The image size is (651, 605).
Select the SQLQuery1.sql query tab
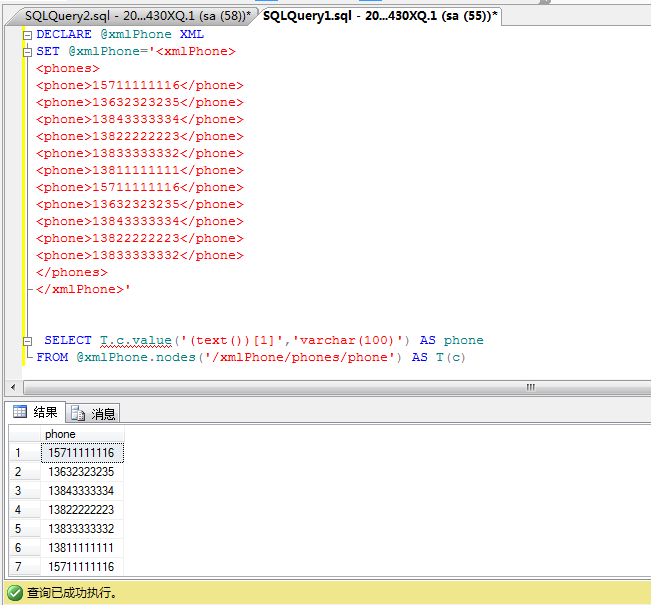click(378, 16)
